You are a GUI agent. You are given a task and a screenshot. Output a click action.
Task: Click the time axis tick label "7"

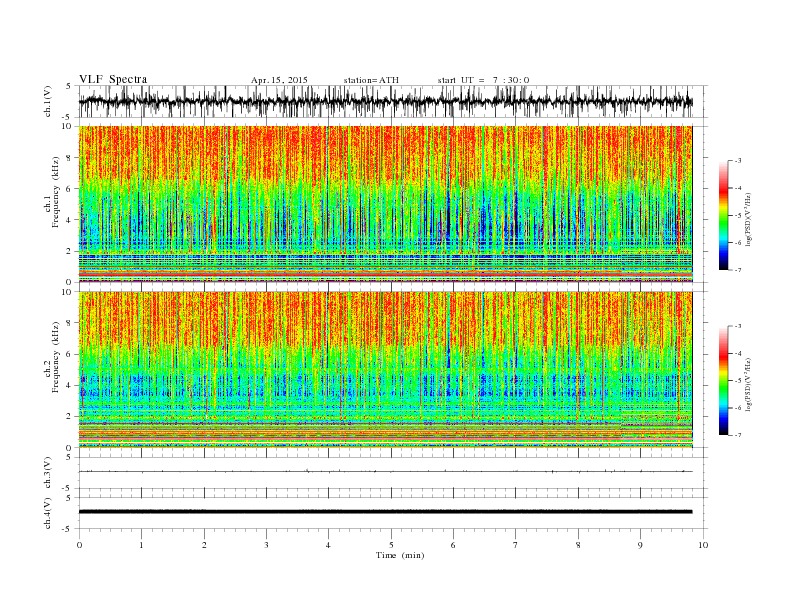pos(516,545)
